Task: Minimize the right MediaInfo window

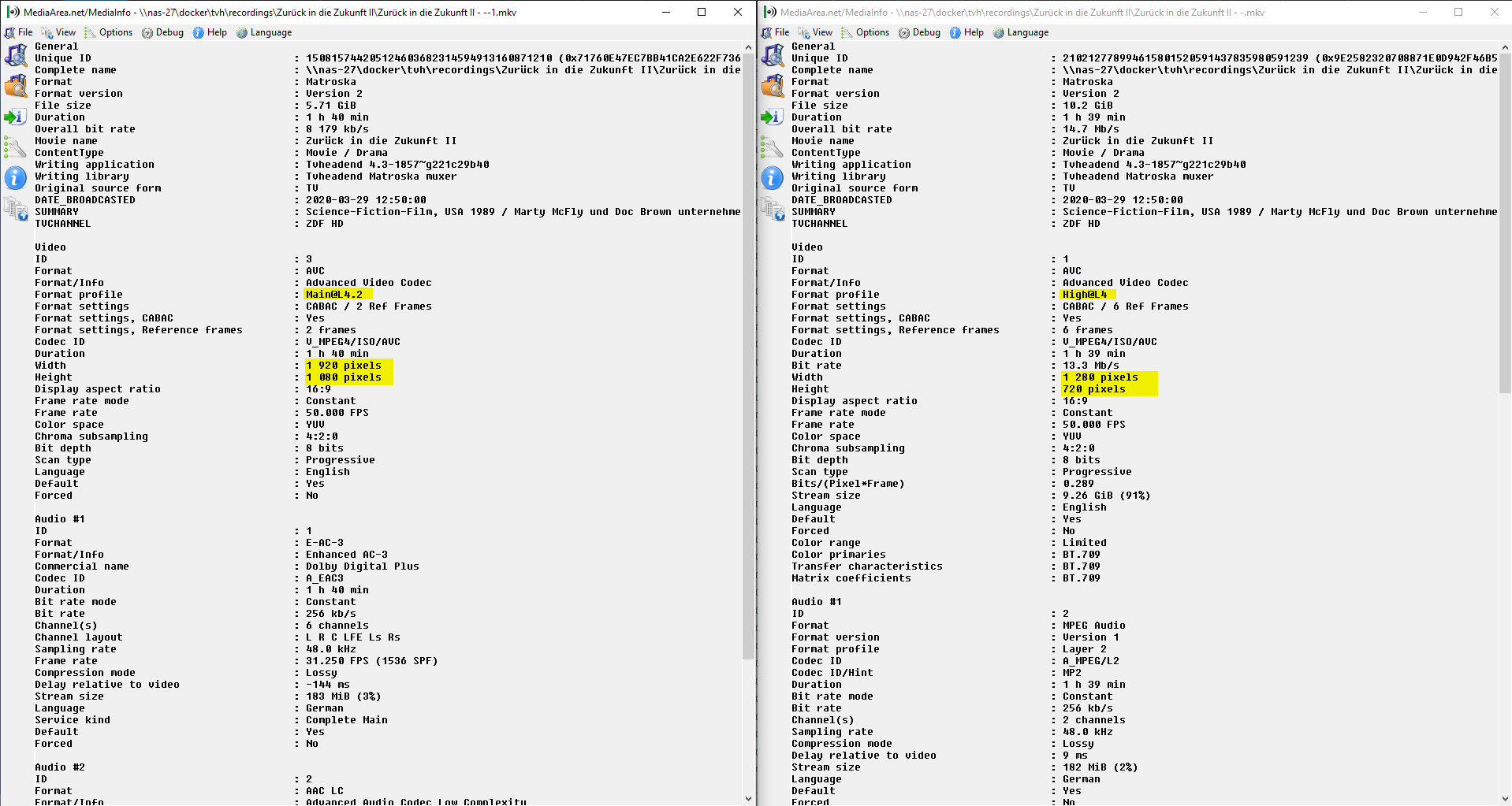Action: 1423,12
